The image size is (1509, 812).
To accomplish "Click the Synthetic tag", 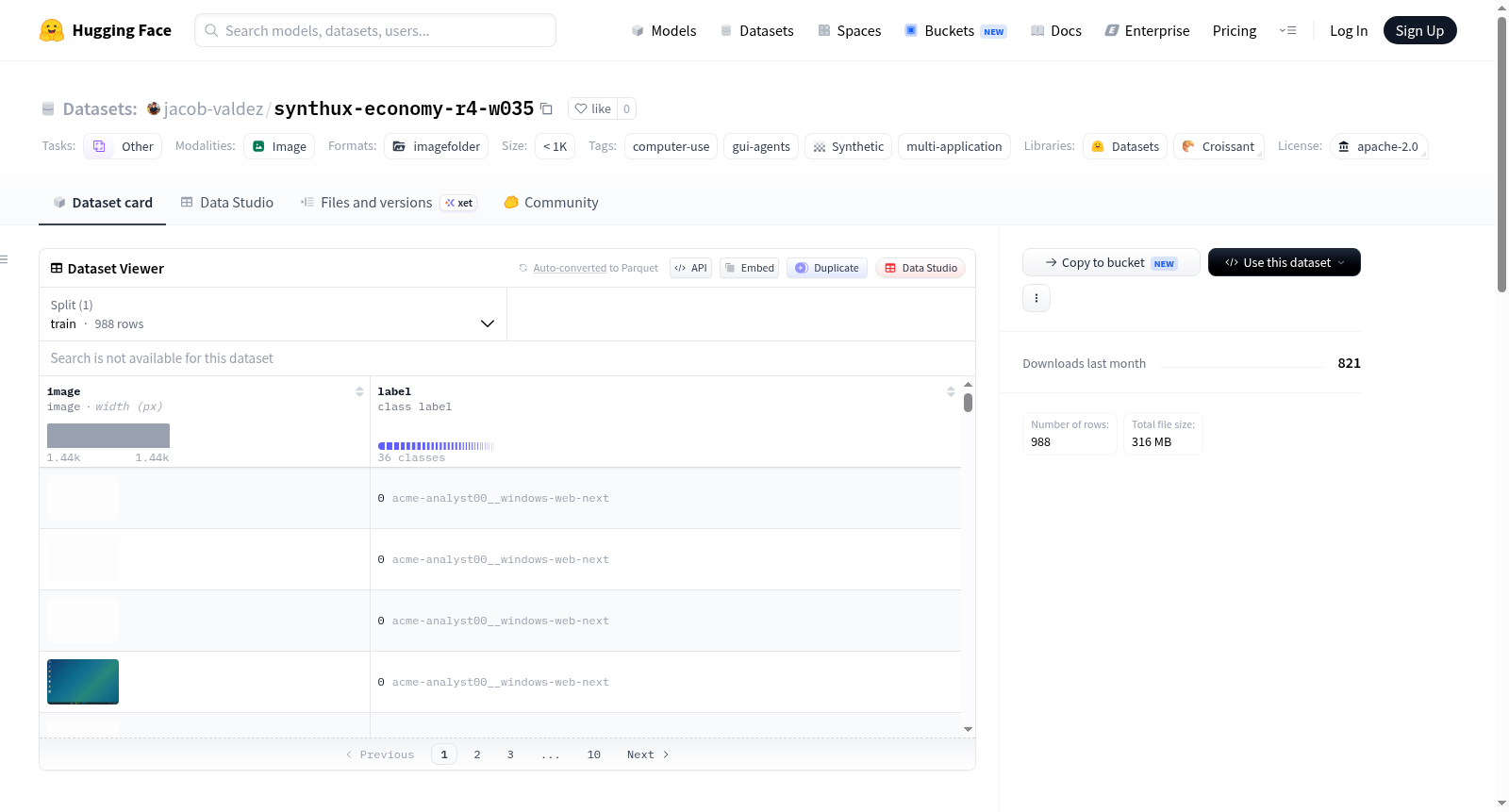I will click(848, 146).
